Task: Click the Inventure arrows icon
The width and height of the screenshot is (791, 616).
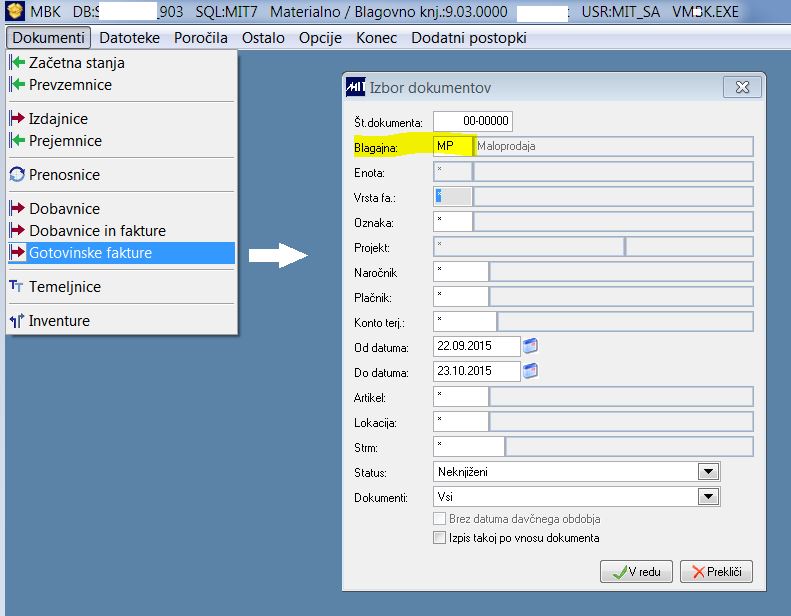Action: click(x=17, y=320)
